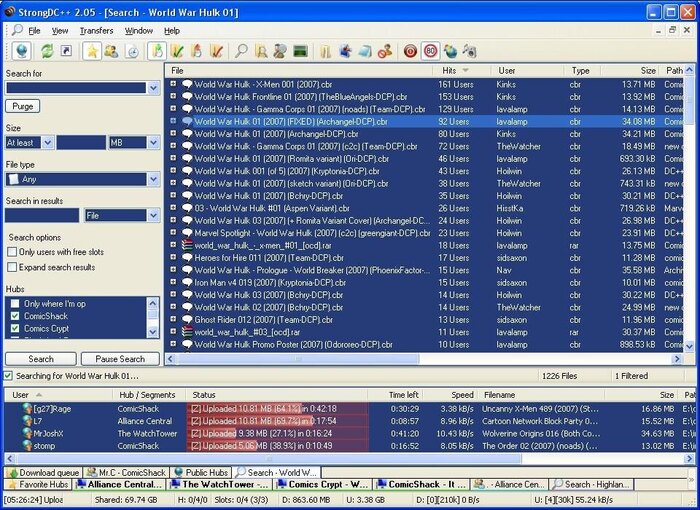Tick Expand search results checkbox

pos(12,267)
